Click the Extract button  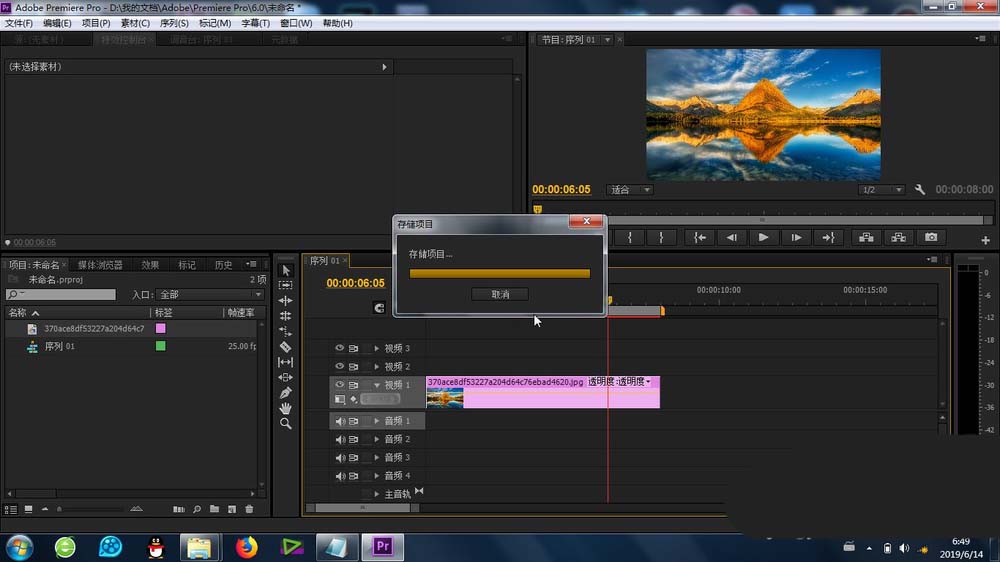tap(899, 237)
